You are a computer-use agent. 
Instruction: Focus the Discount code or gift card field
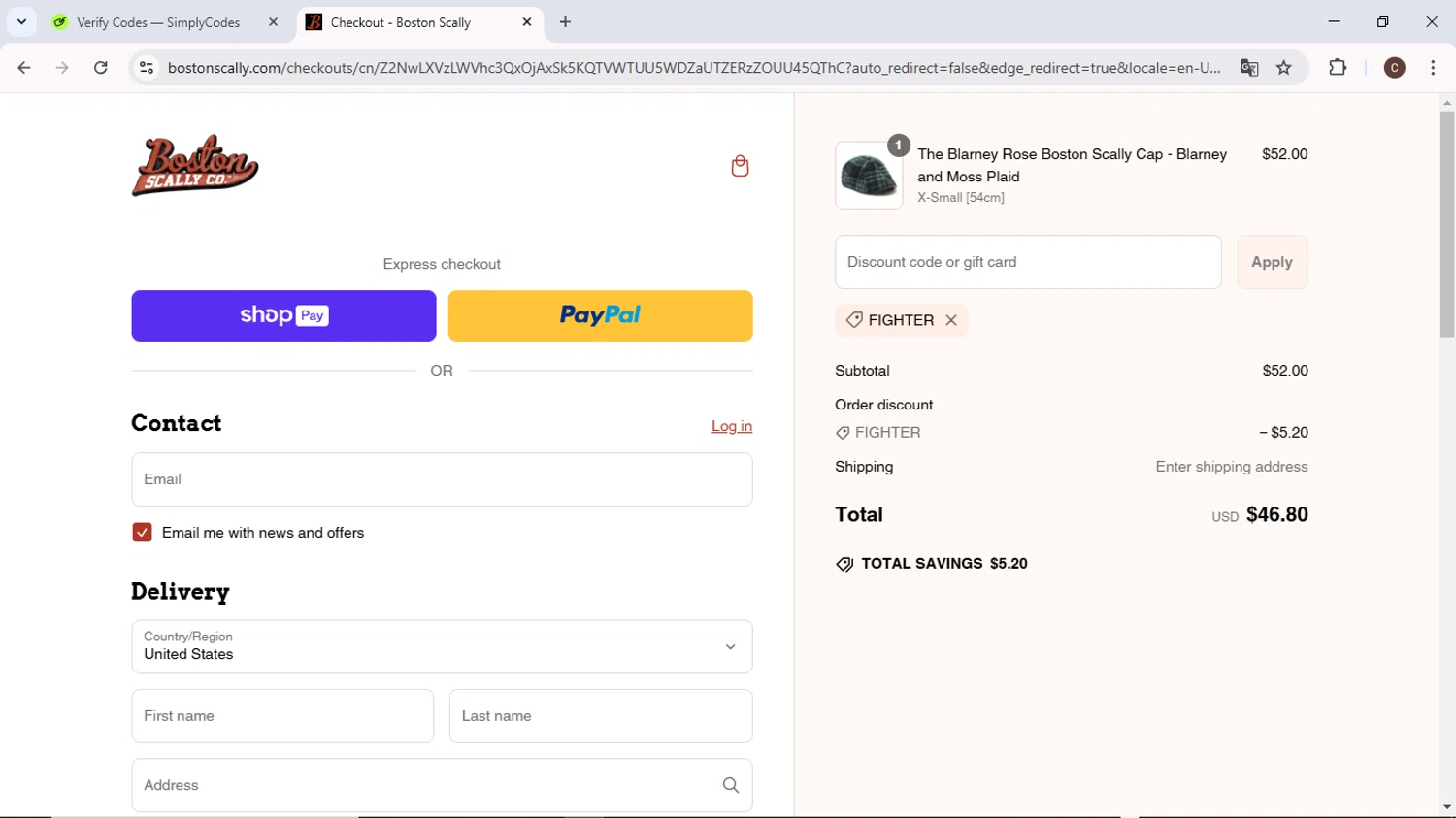coord(1028,262)
